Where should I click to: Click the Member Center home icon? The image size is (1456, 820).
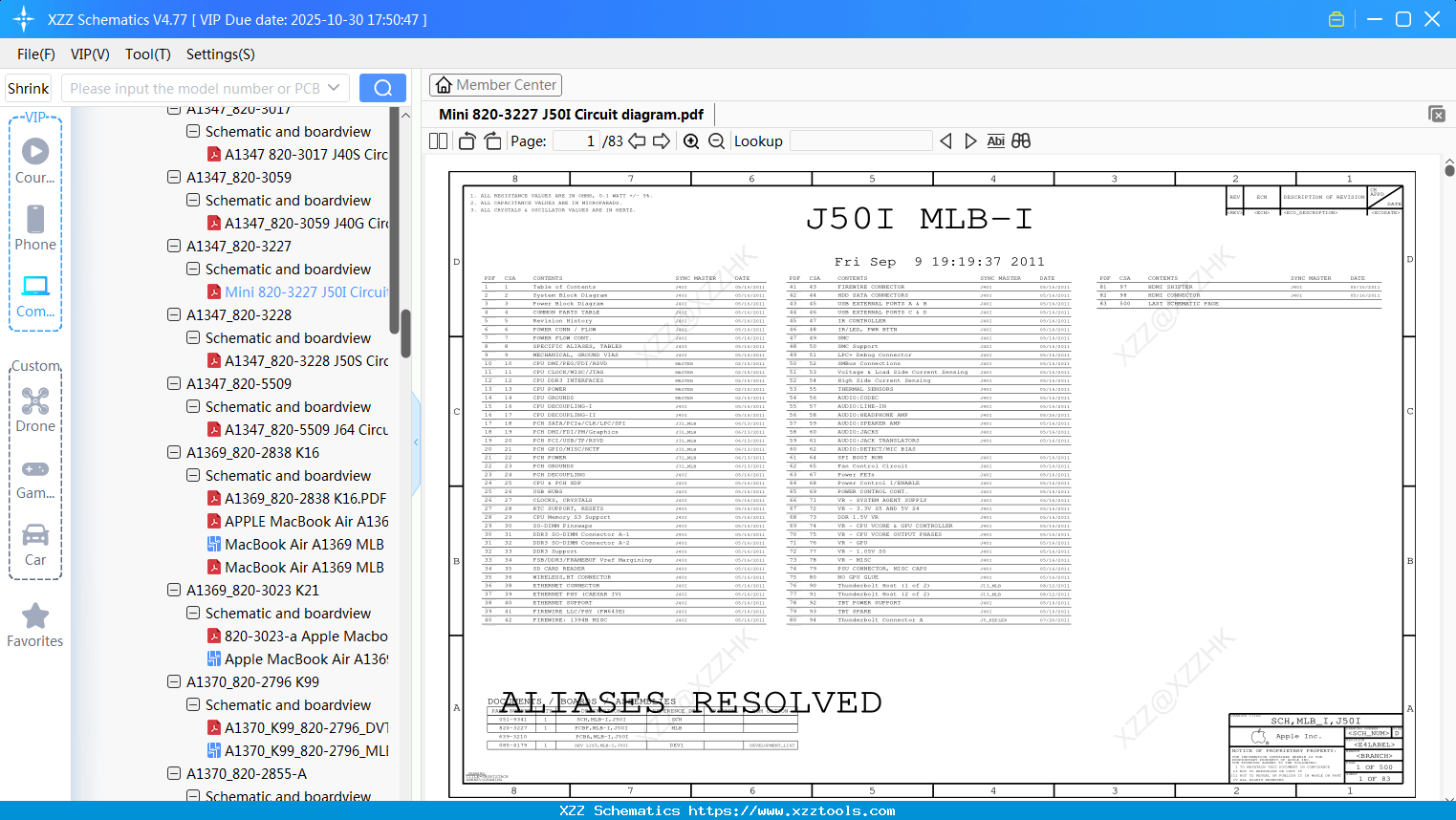pos(444,85)
